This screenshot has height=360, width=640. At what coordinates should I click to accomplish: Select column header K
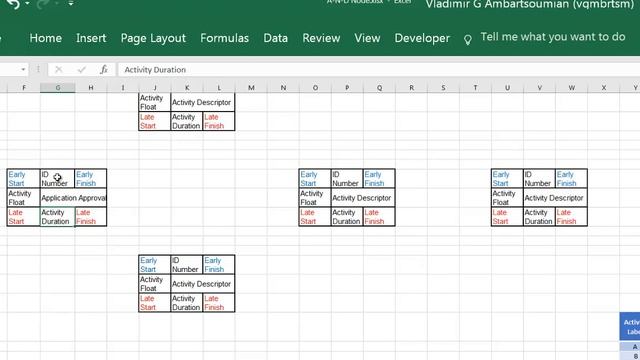pyautogui.click(x=187, y=88)
